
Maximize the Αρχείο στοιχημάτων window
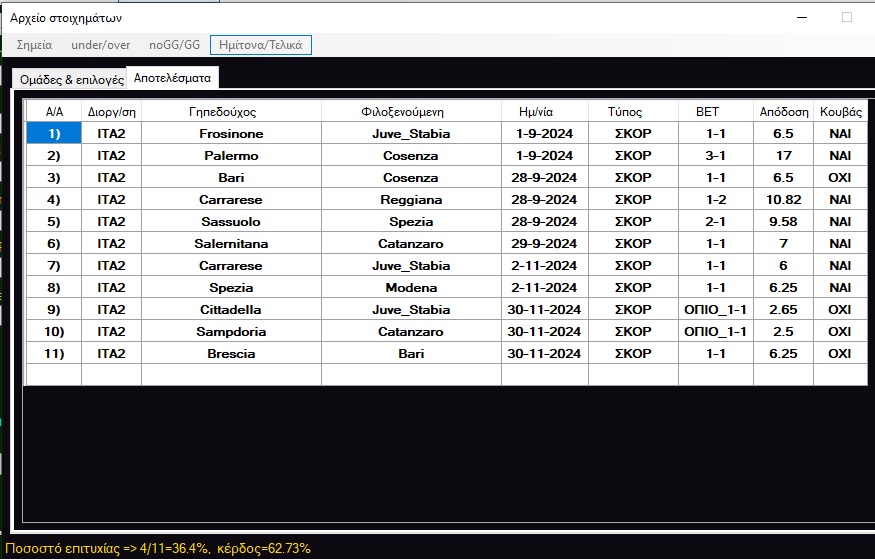[846, 17]
